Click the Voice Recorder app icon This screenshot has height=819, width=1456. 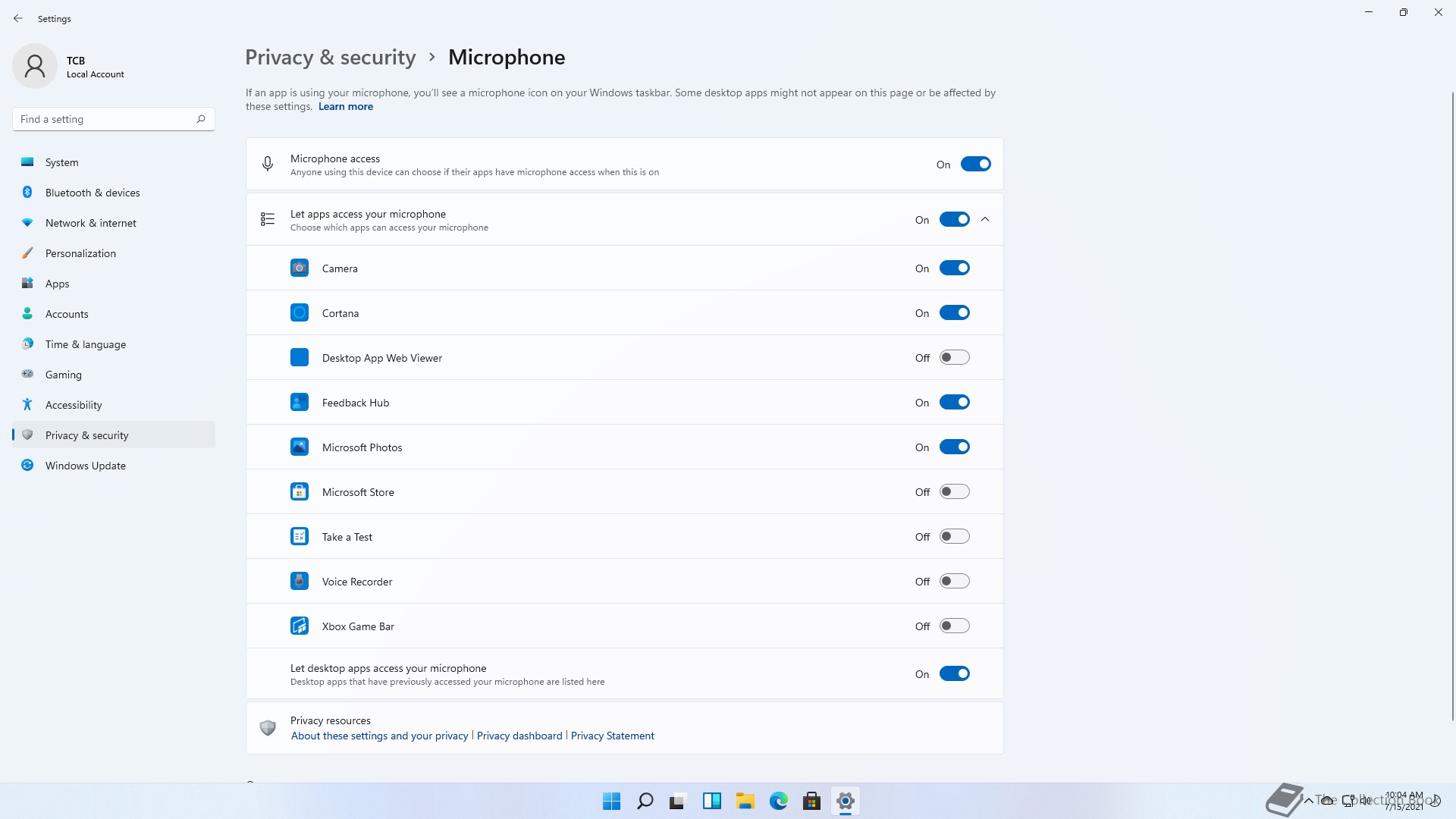coord(300,581)
